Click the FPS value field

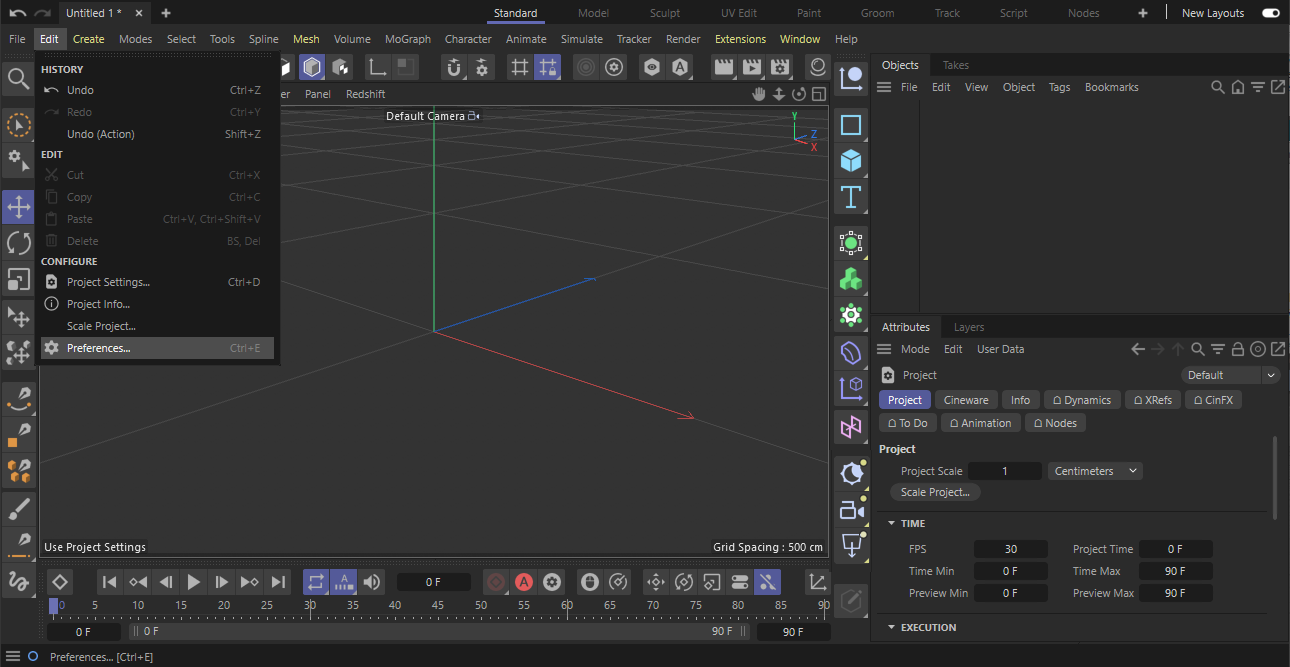[1010, 549]
